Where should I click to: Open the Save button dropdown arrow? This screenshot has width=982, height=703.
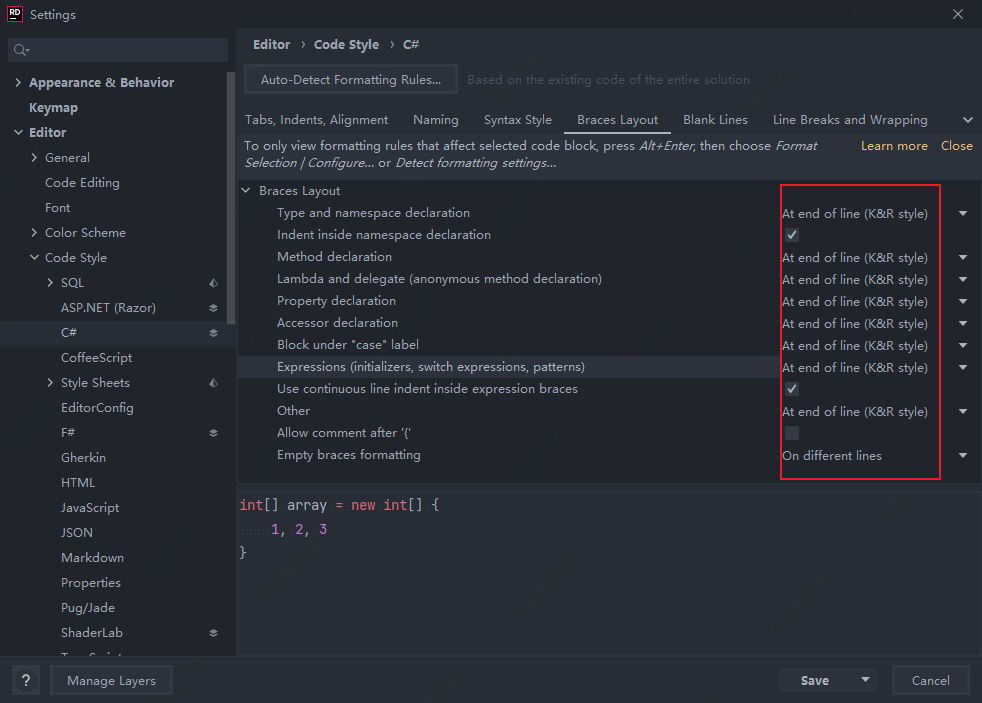[866, 680]
